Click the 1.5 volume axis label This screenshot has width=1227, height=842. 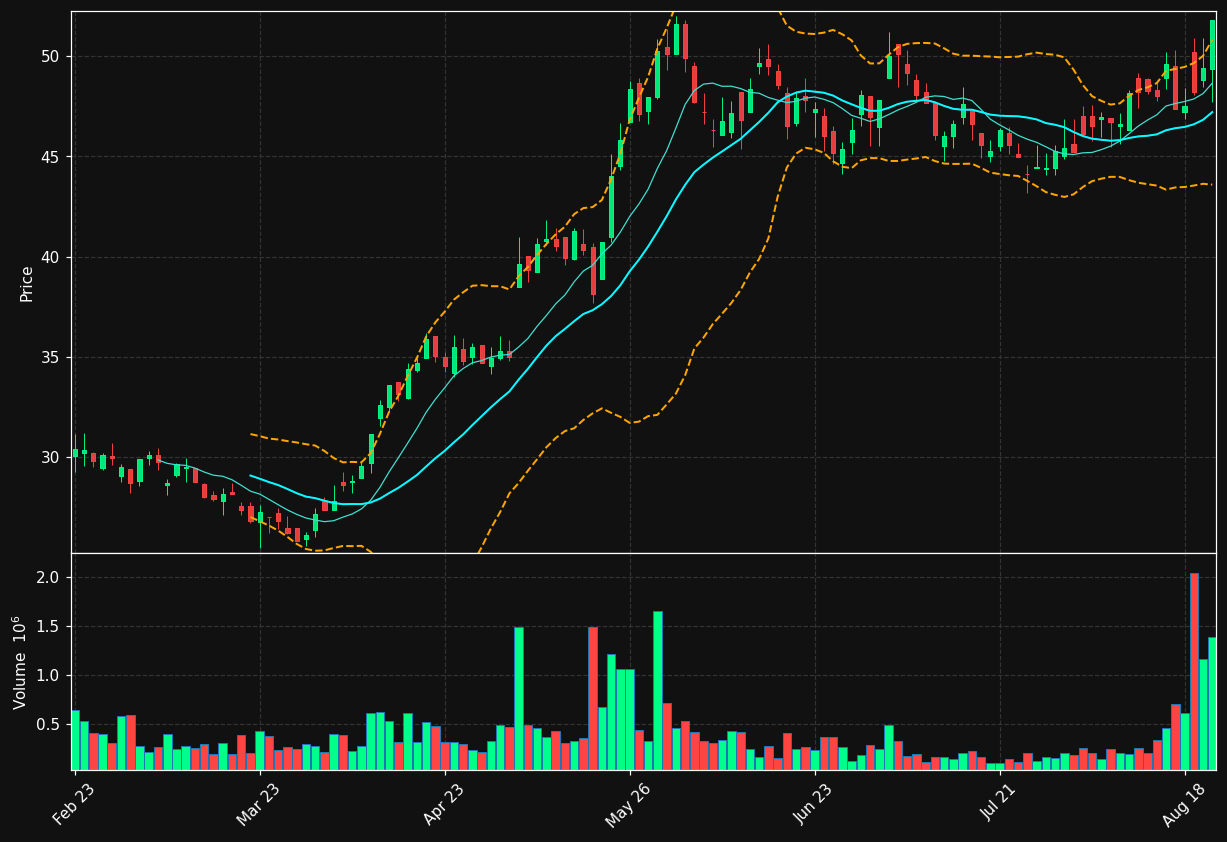[50, 627]
